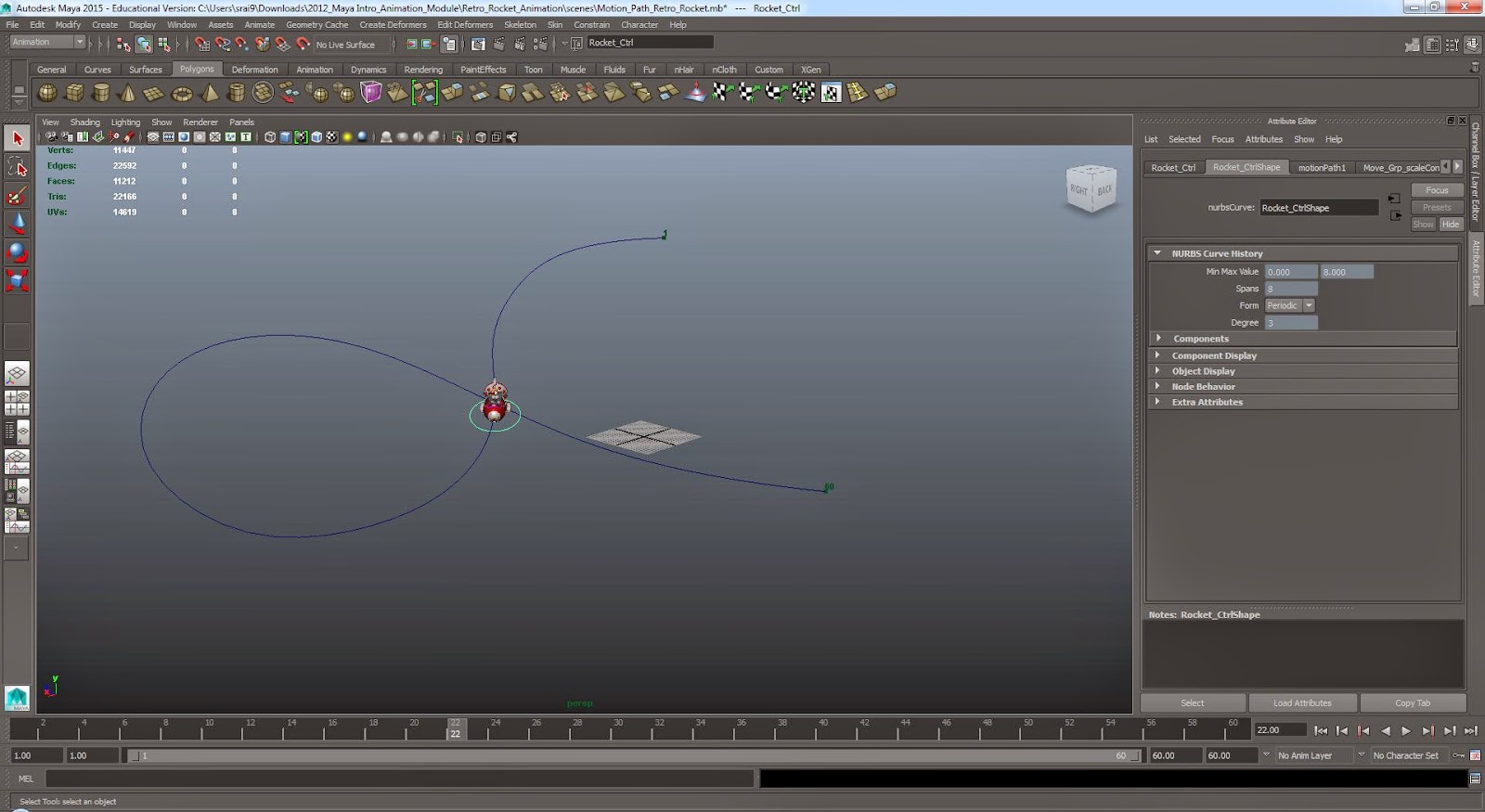Open the animation preferences icon
The height and width of the screenshot is (812, 1485).
1475,755
